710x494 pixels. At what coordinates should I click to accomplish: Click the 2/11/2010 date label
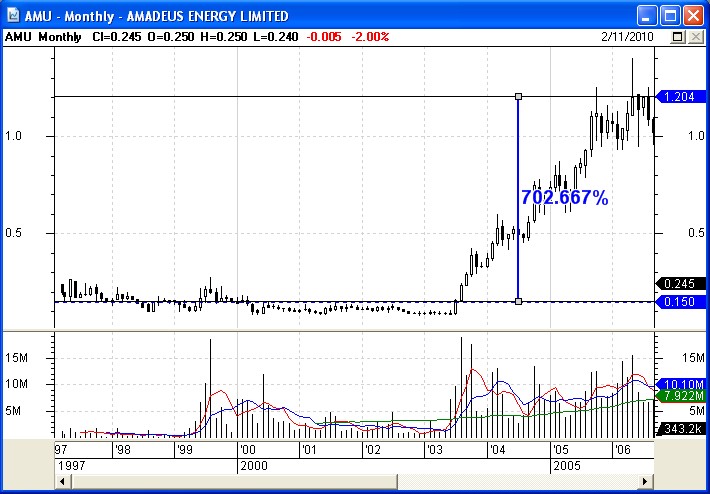(x=628, y=37)
